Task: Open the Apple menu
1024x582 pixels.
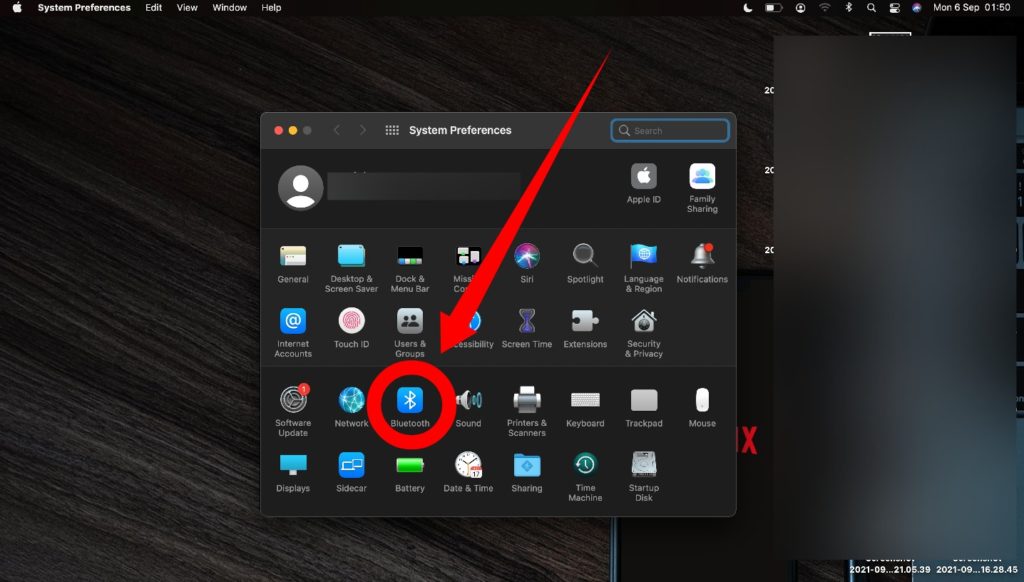Action: pos(17,8)
